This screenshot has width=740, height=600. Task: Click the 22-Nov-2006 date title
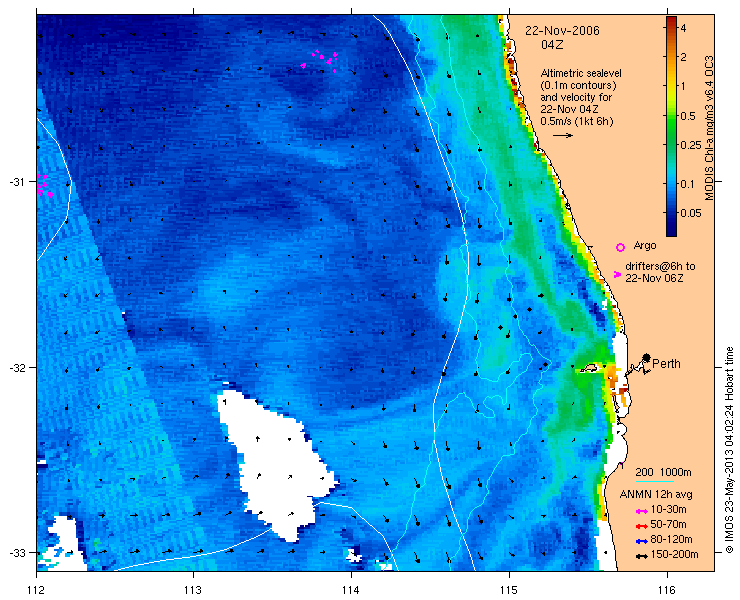pyautogui.click(x=563, y=31)
